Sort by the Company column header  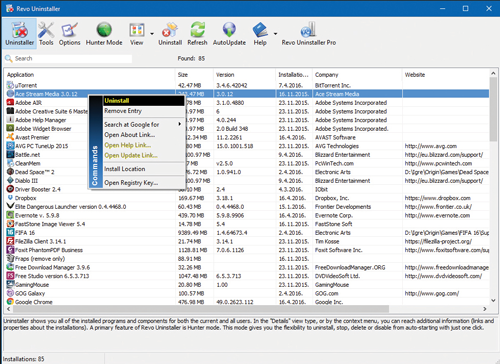point(357,75)
